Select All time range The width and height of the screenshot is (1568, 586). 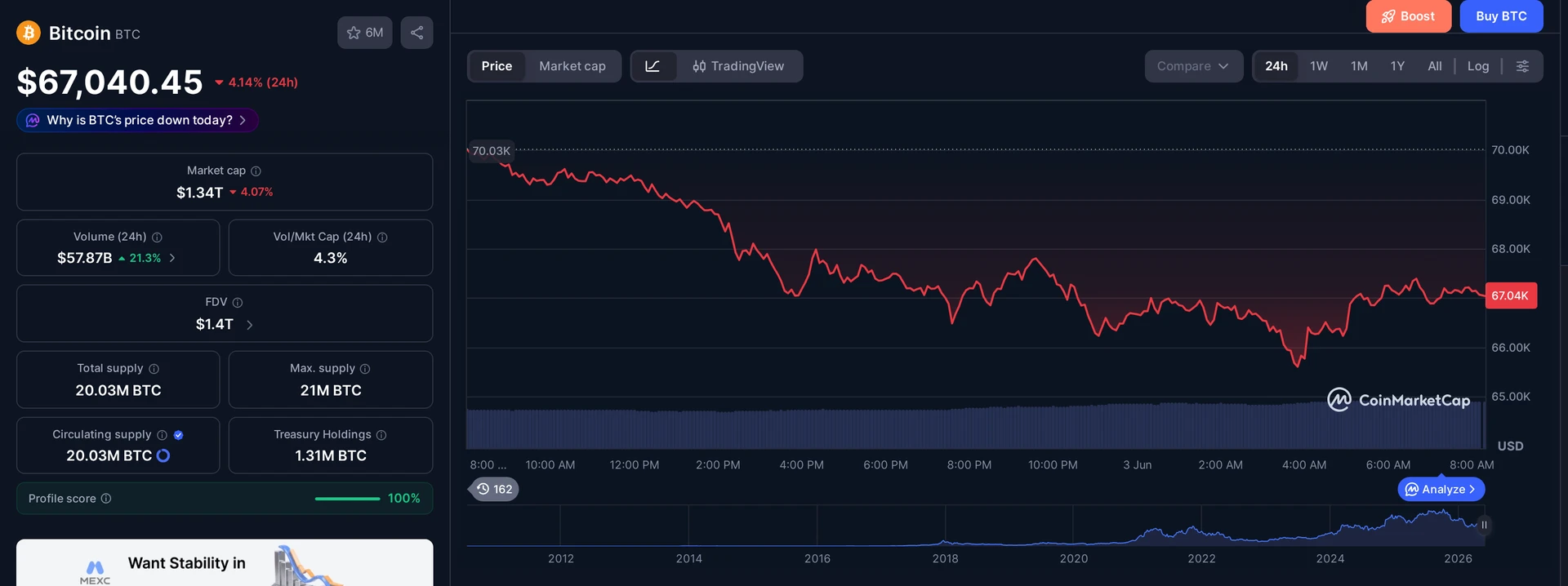point(1435,66)
